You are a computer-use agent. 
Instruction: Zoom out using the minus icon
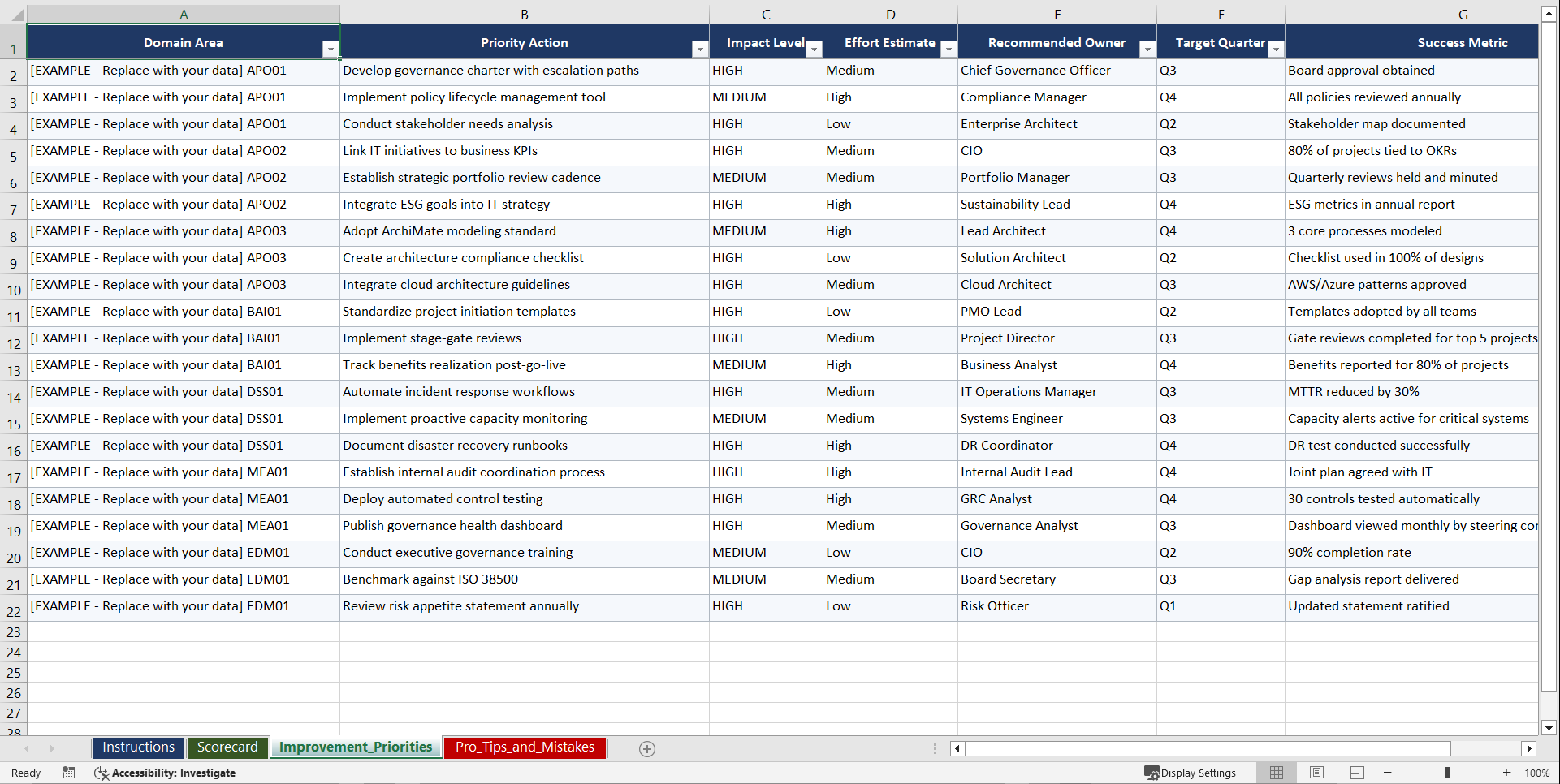click(x=1388, y=773)
